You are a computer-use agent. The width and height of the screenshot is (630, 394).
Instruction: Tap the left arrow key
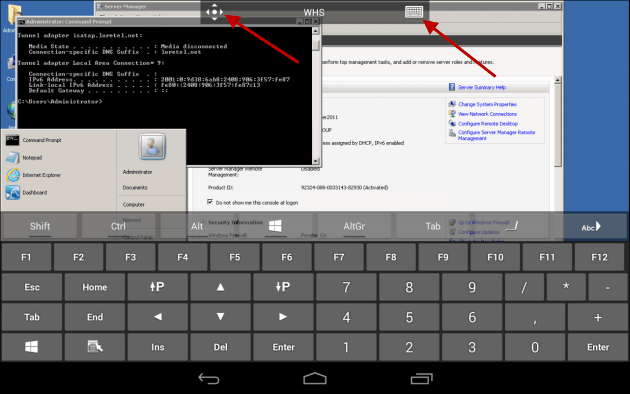pos(158,317)
